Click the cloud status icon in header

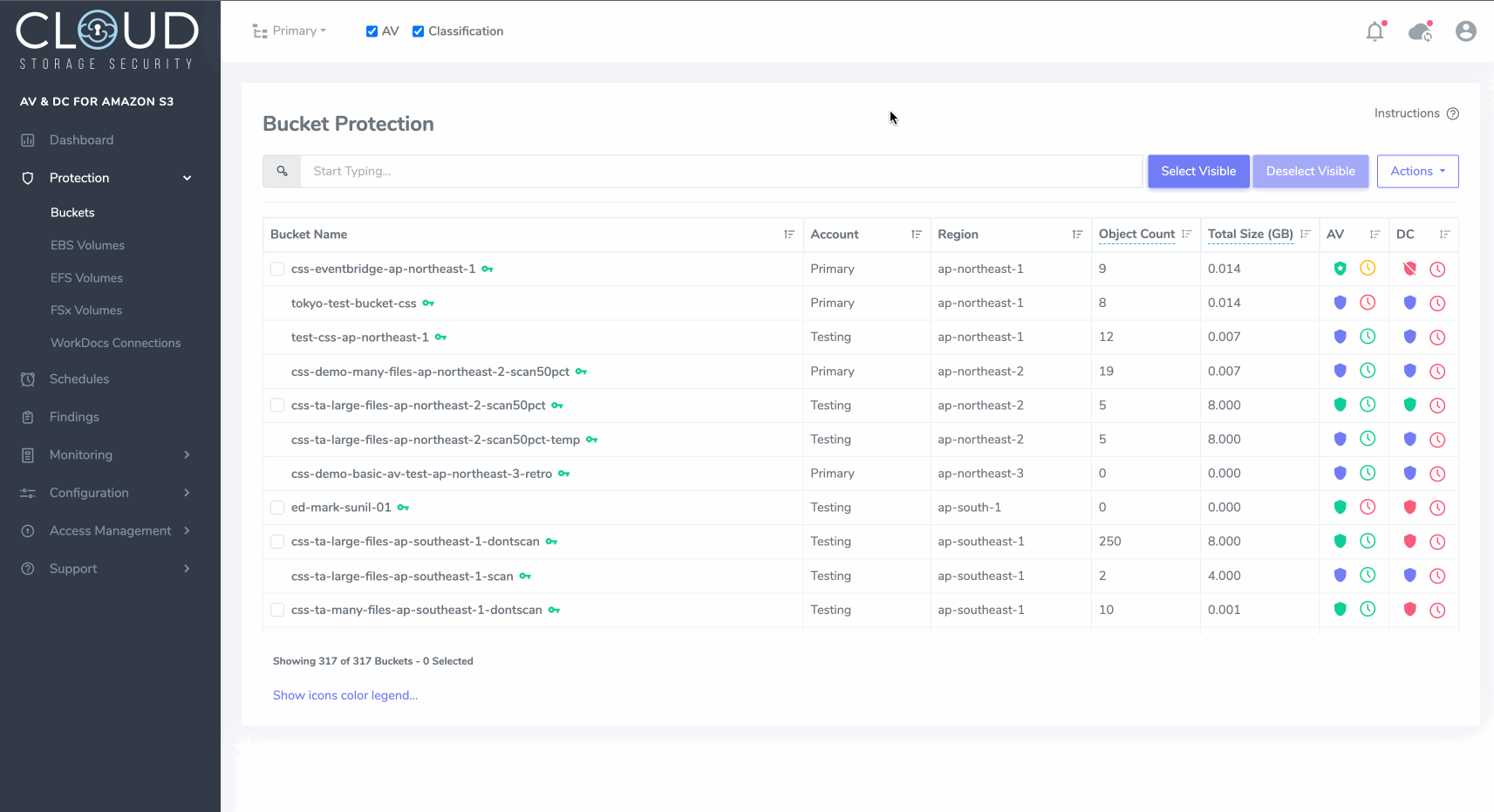point(1420,32)
